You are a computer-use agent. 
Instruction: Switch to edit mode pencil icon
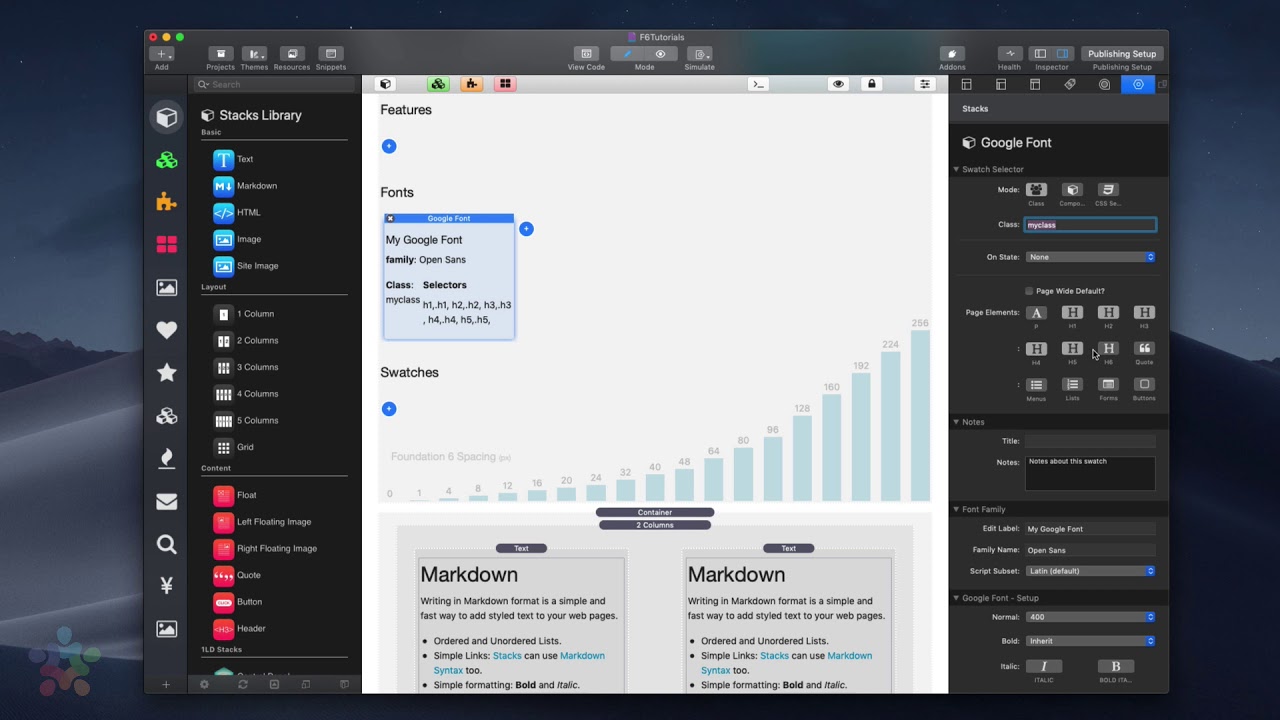coord(628,54)
